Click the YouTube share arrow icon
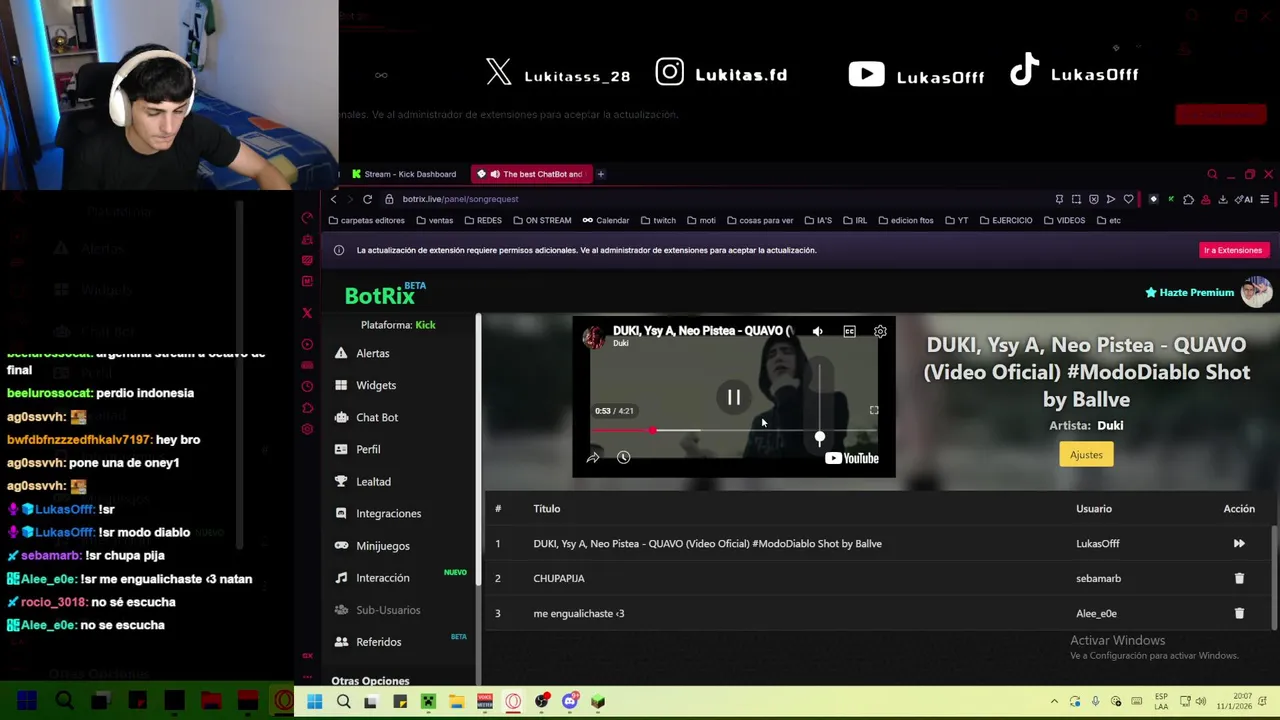The image size is (1280, 720). 593,458
